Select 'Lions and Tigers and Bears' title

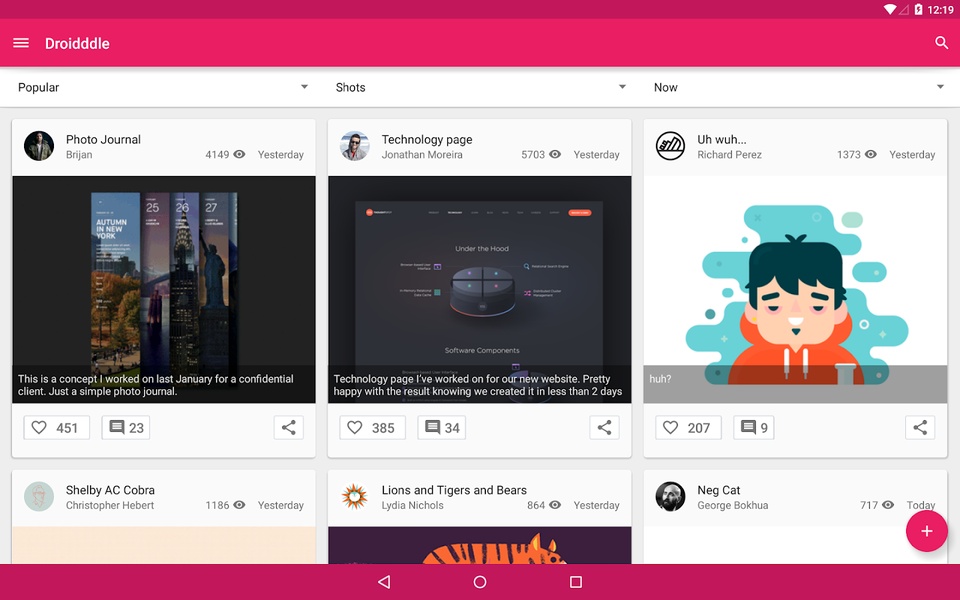(x=454, y=490)
